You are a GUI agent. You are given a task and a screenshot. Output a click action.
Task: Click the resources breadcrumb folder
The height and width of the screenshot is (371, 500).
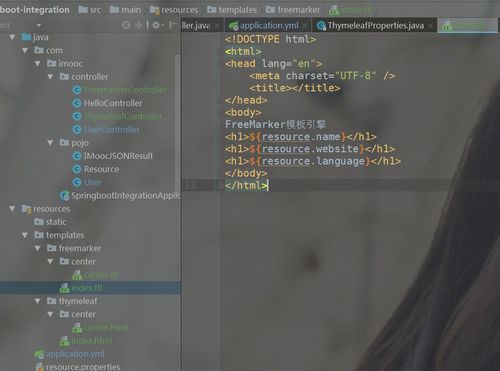coord(174,10)
